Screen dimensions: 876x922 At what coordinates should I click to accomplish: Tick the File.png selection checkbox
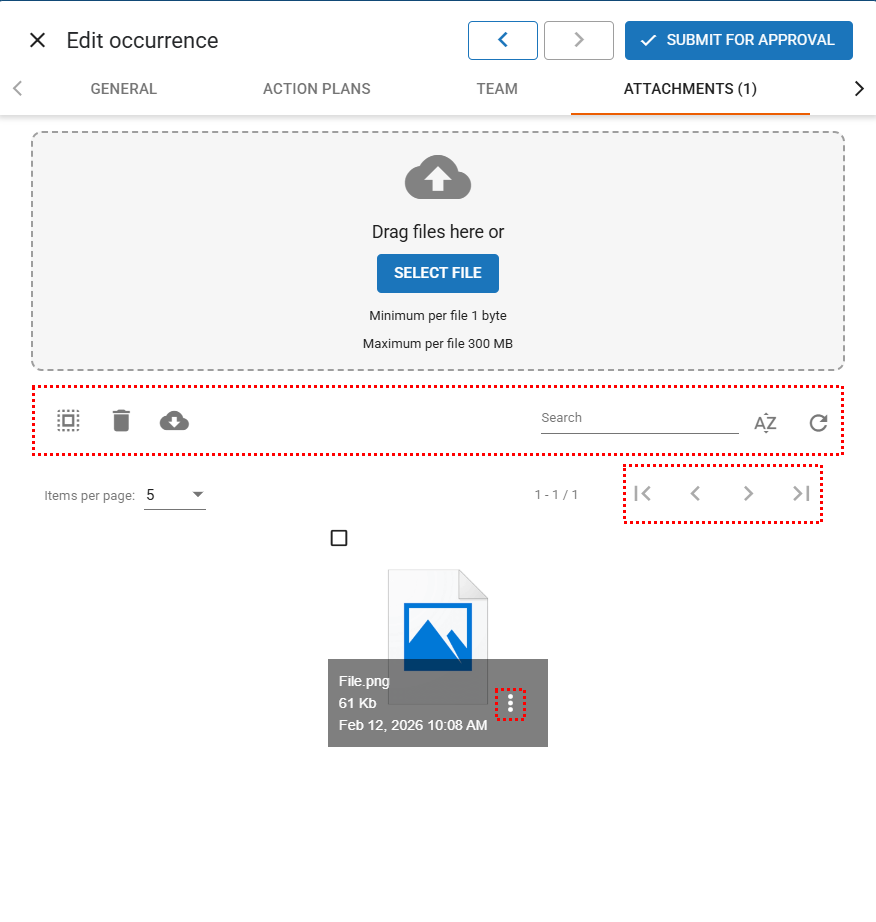[339, 539]
